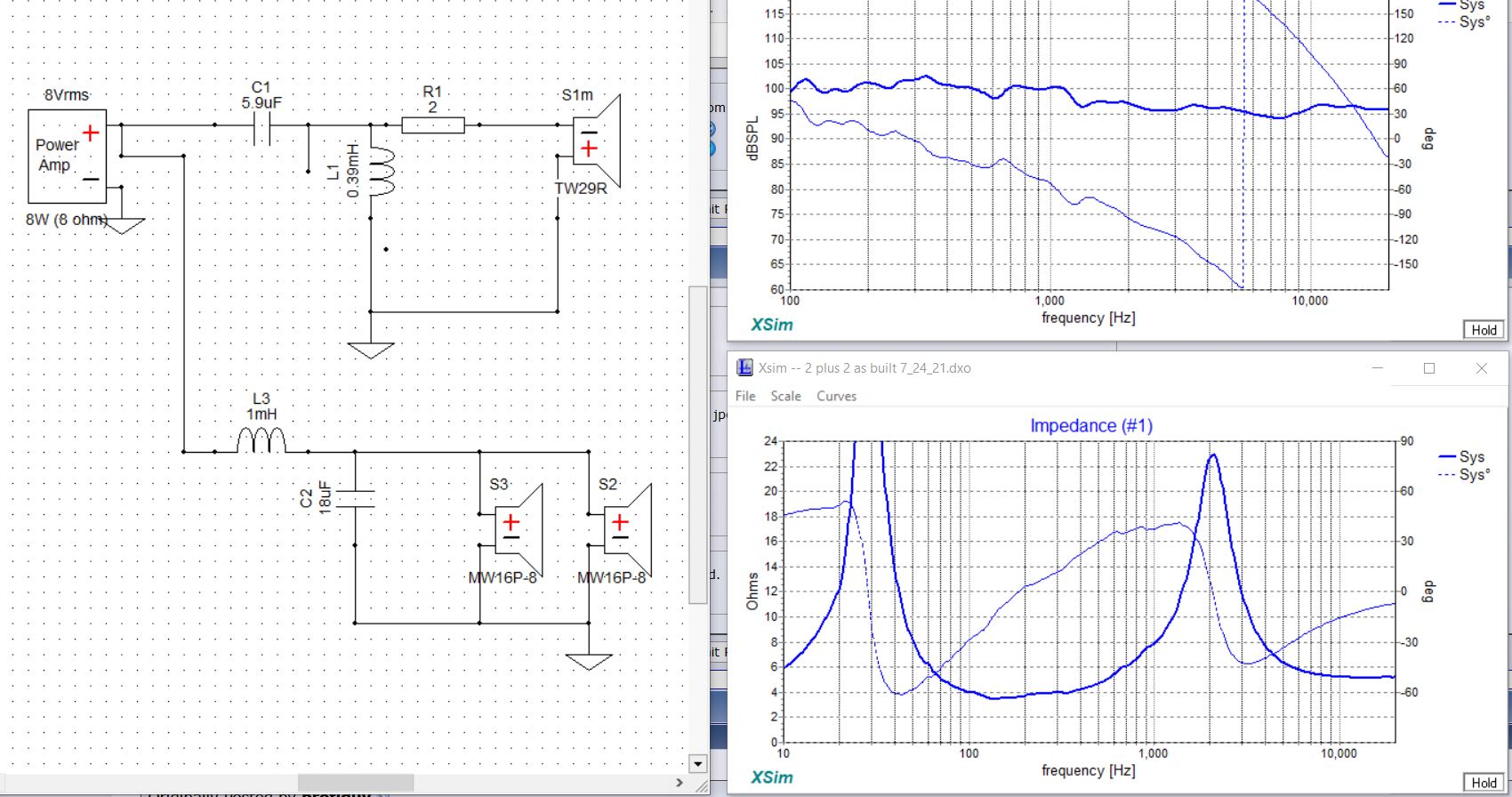
Task: Click the R1 value 2
Action: (433, 108)
